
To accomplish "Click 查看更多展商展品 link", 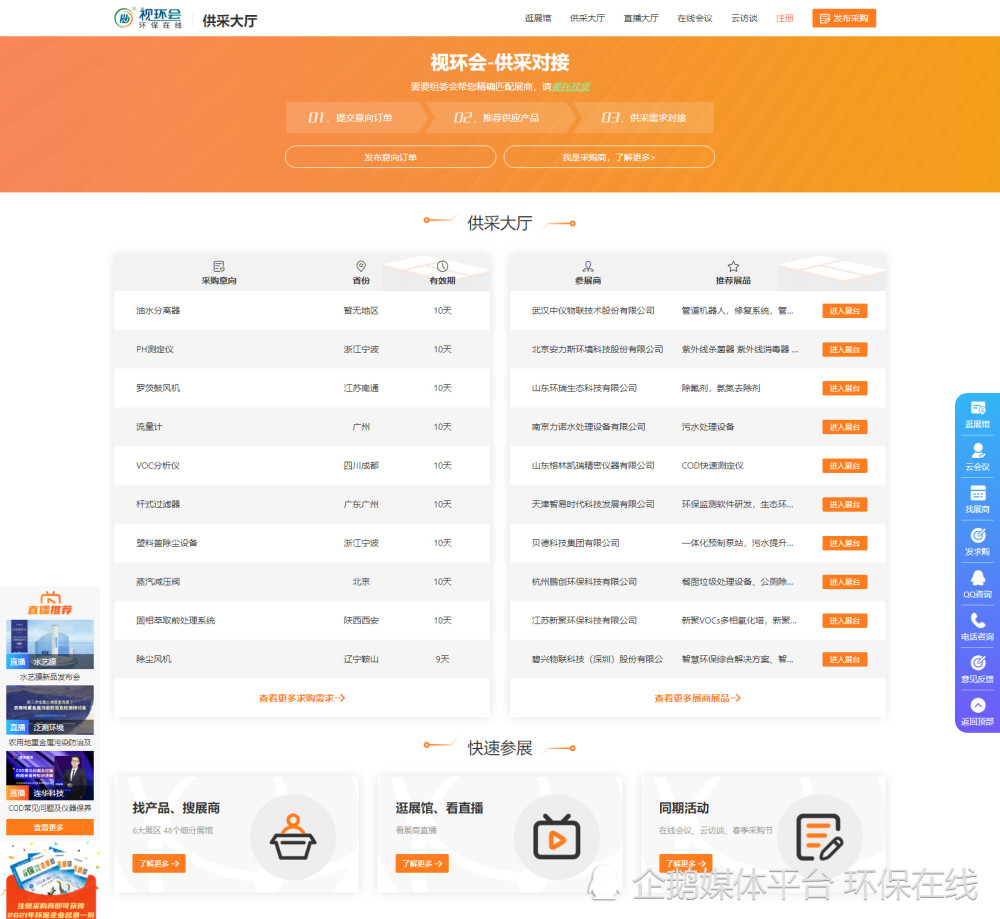I will 698,698.
